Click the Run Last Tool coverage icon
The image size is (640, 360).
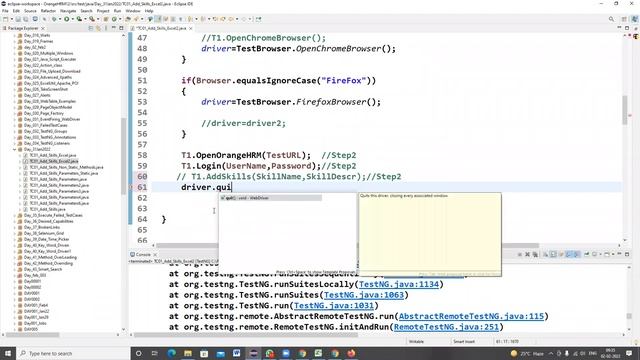tap(79, 19)
